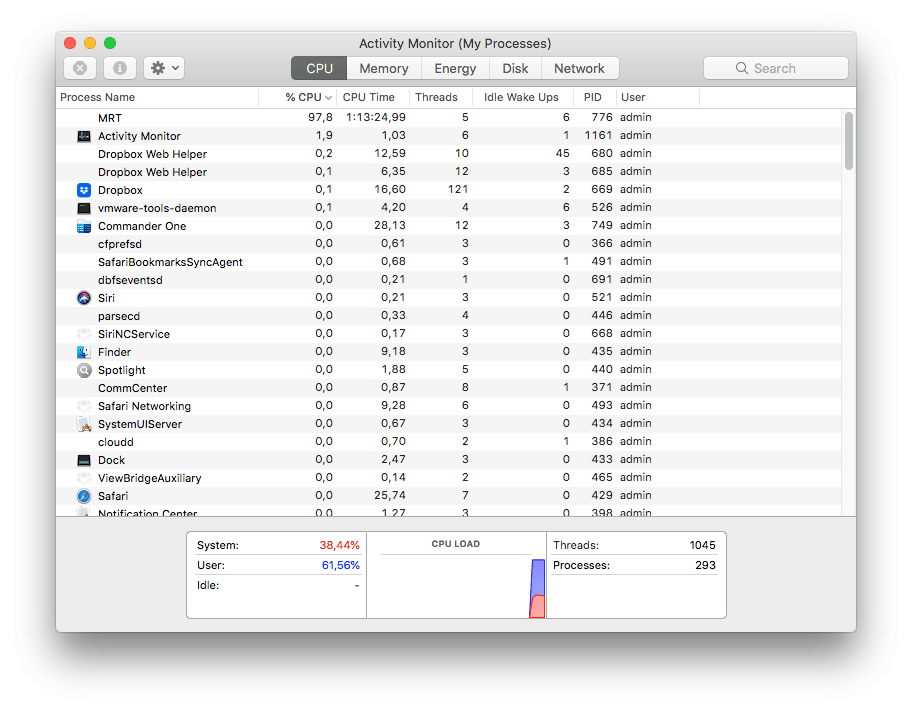Click the Siri process icon
The image size is (912, 712).
[84, 298]
